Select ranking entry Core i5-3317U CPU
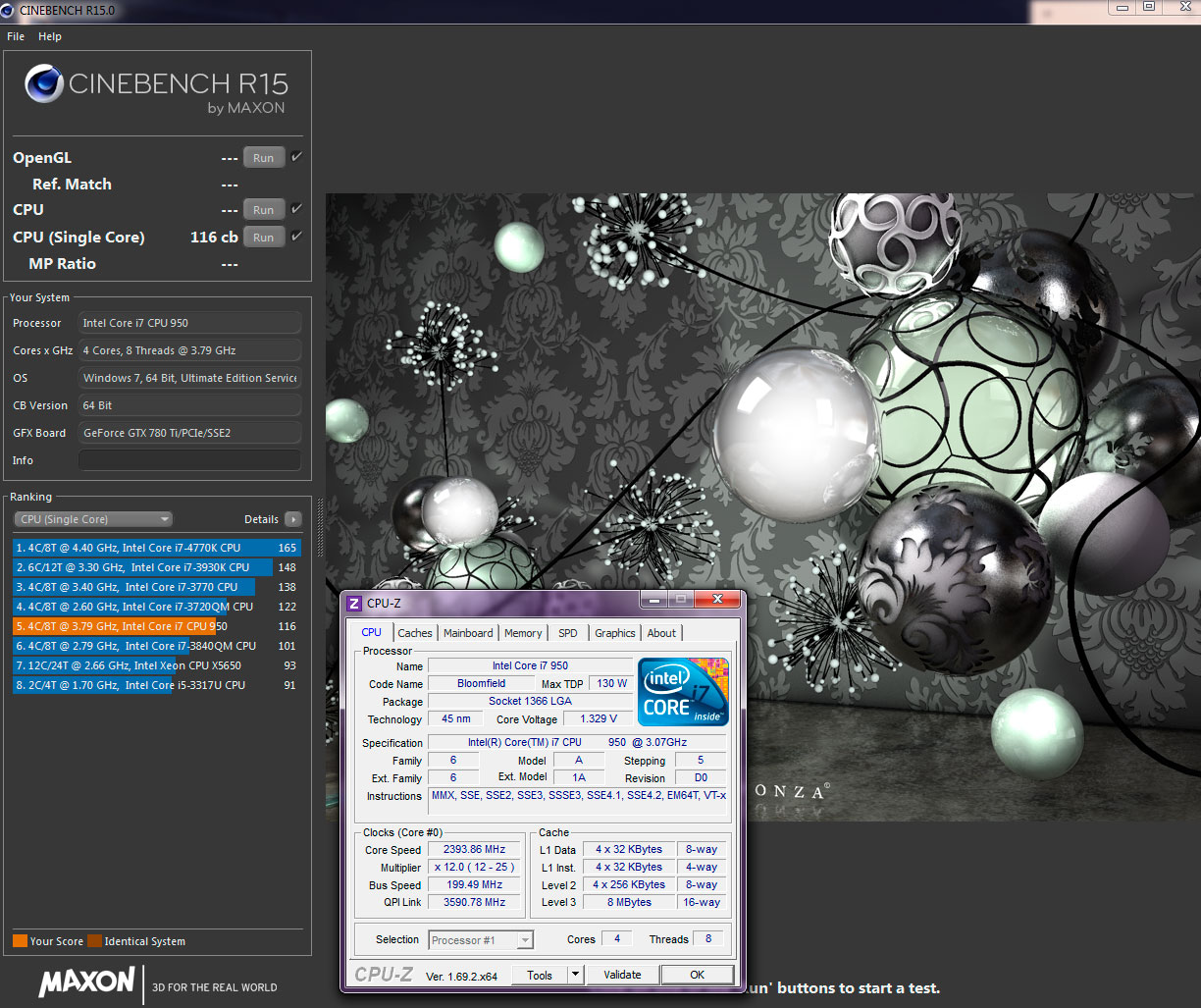 coord(157,685)
